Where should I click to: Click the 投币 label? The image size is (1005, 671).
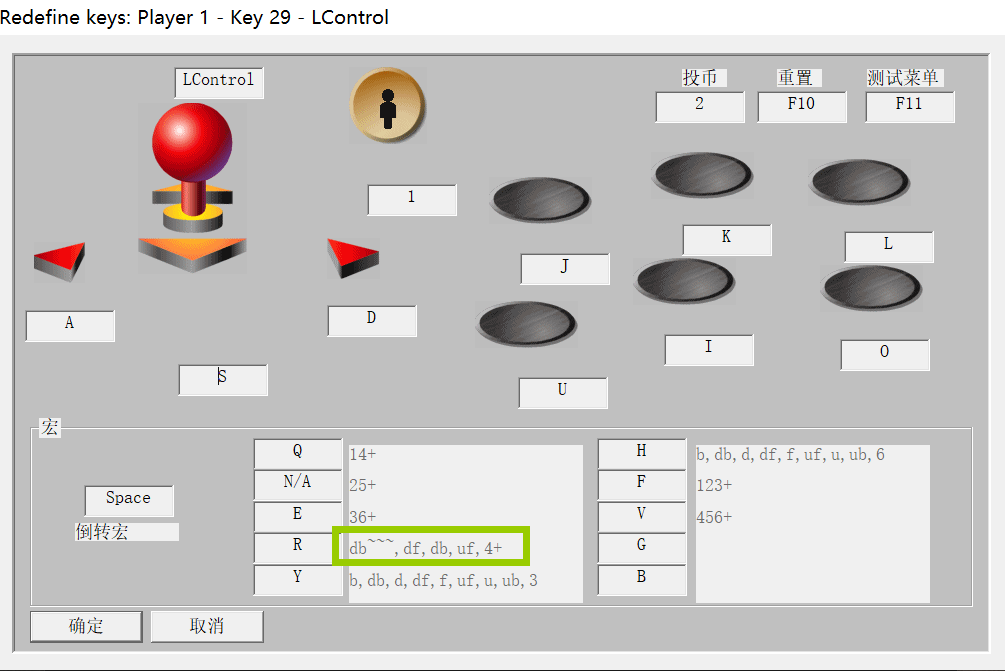coord(700,78)
